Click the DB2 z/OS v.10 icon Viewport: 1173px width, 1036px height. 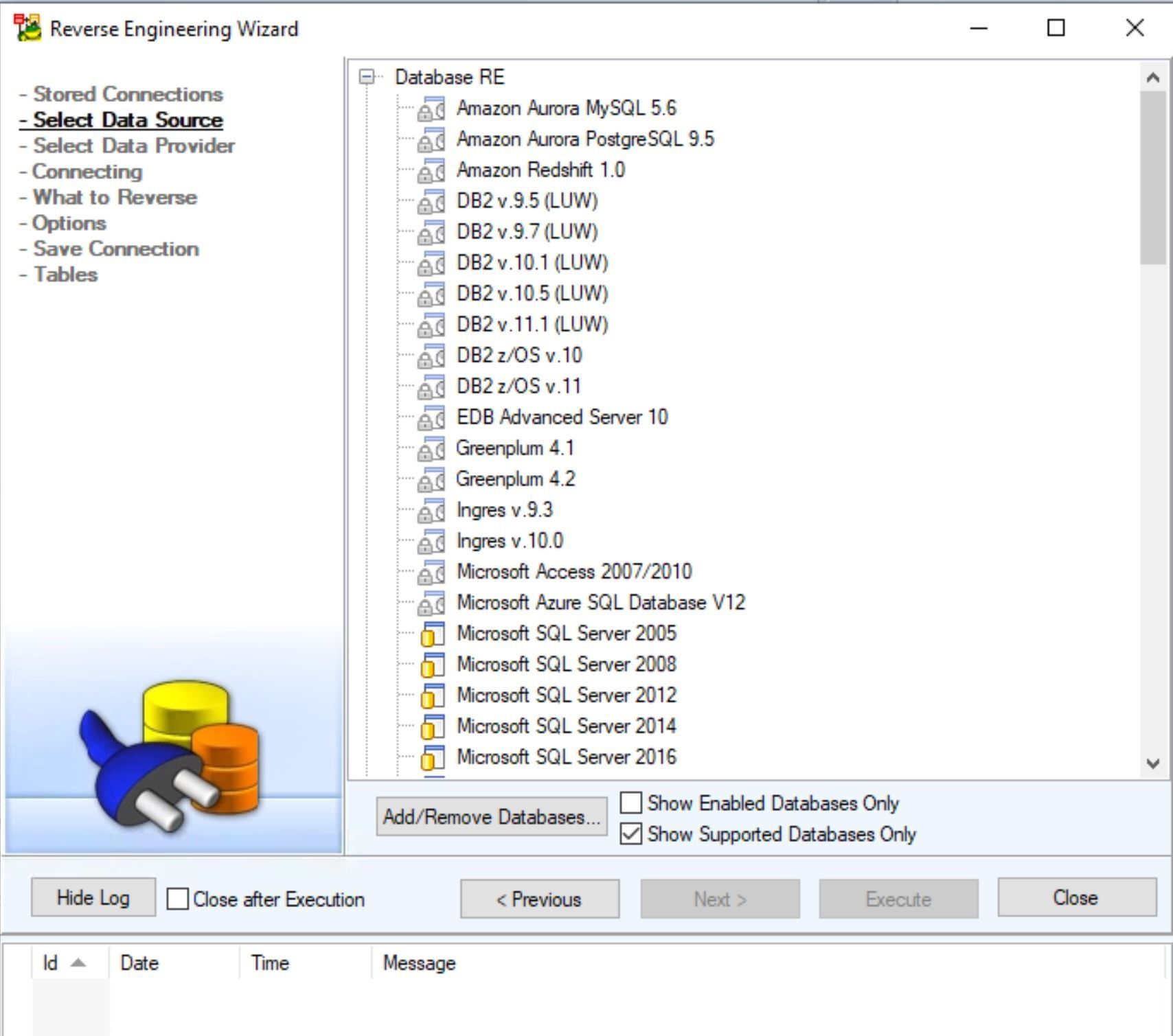431,356
